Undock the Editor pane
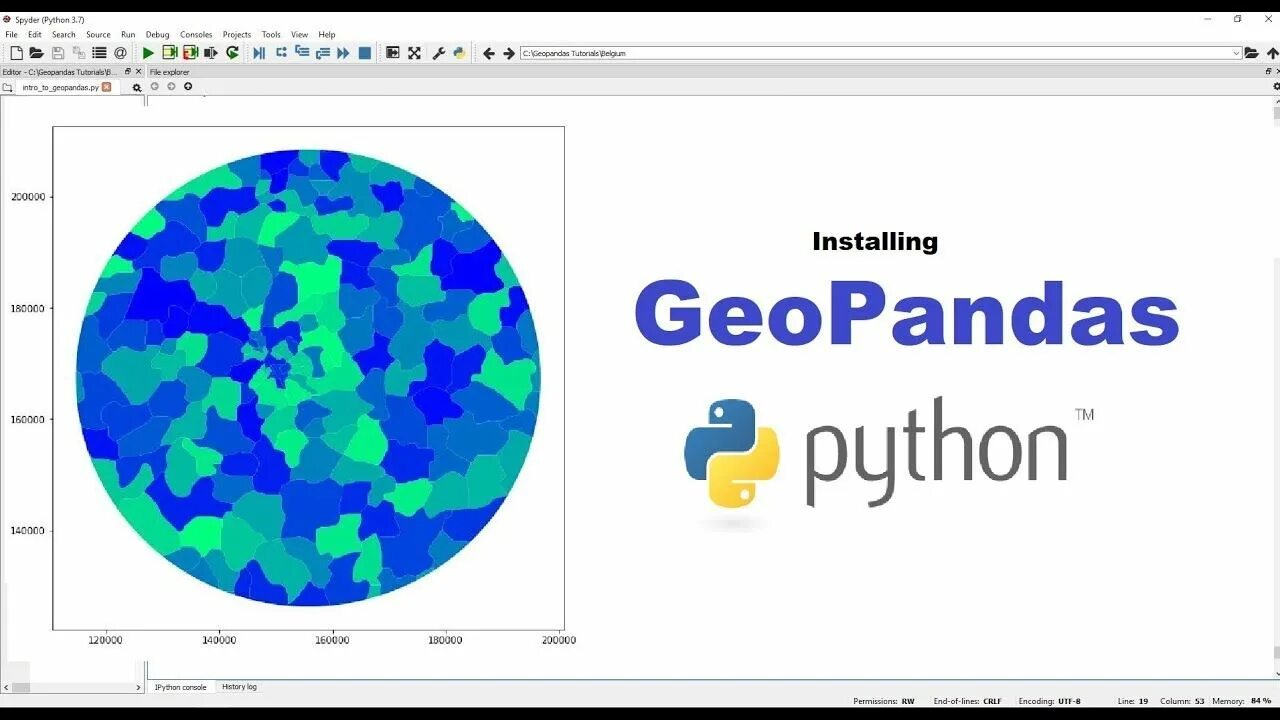 [x=127, y=71]
